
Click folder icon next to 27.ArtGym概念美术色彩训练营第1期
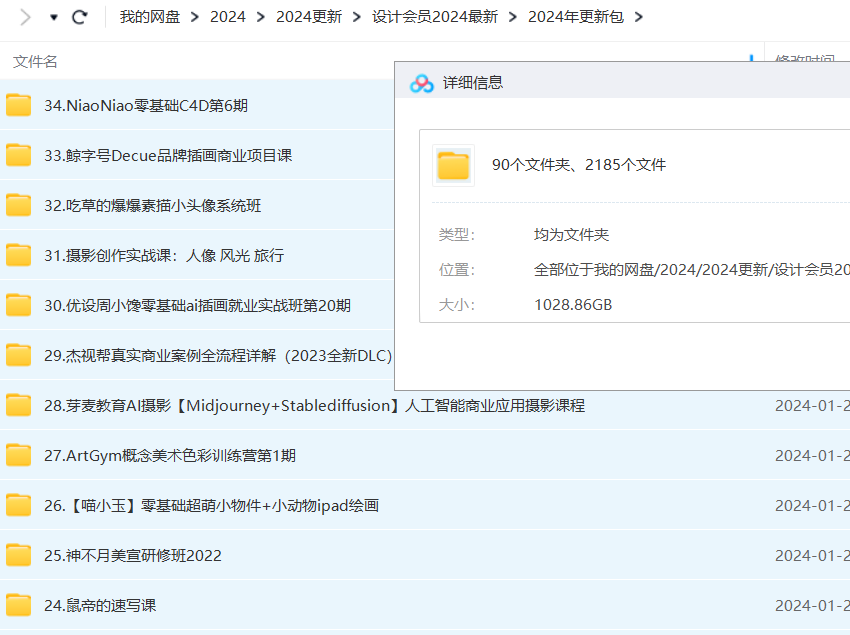(19, 455)
